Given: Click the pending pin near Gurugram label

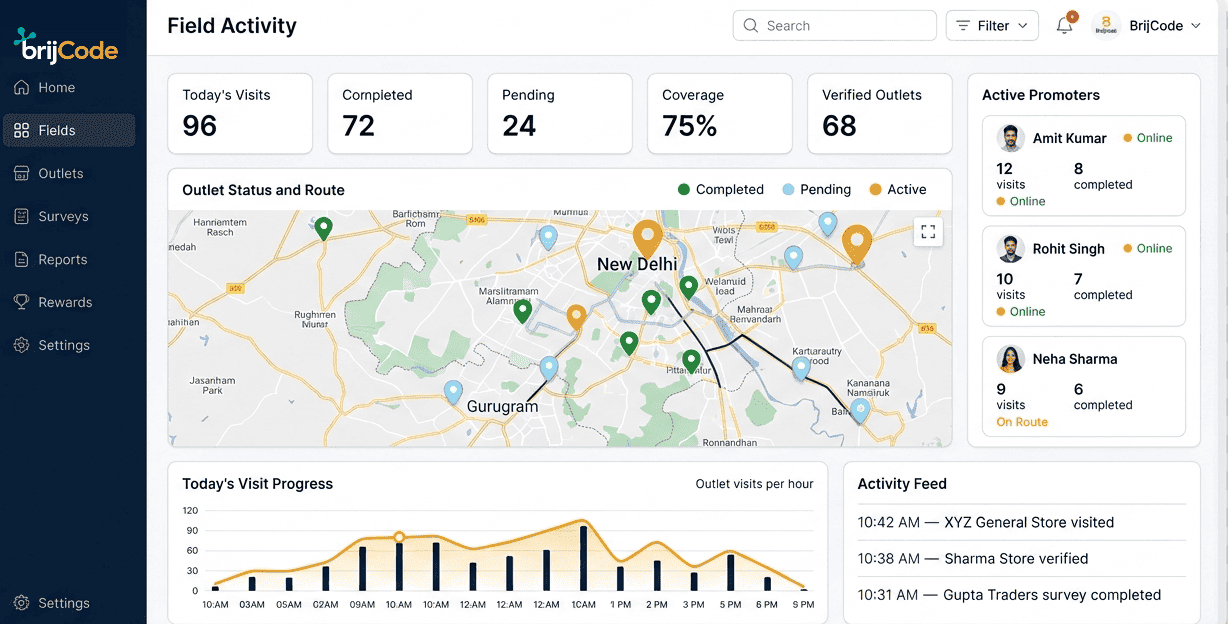Looking at the screenshot, I should pos(453,392).
